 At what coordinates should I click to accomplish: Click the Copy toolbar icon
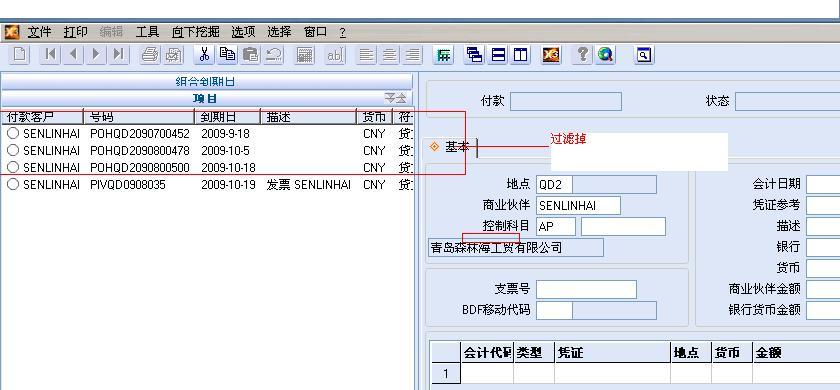227,55
